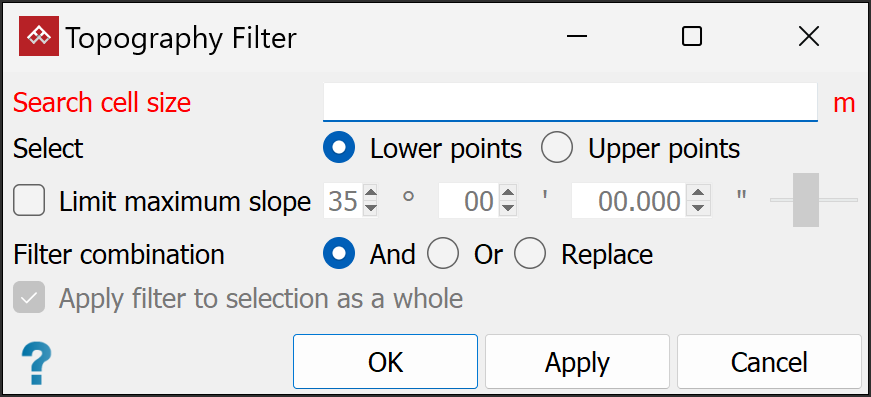The width and height of the screenshot is (871, 397).
Task: Choose the And filter combination option
Action: pyautogui.click(x=339, y=254)
